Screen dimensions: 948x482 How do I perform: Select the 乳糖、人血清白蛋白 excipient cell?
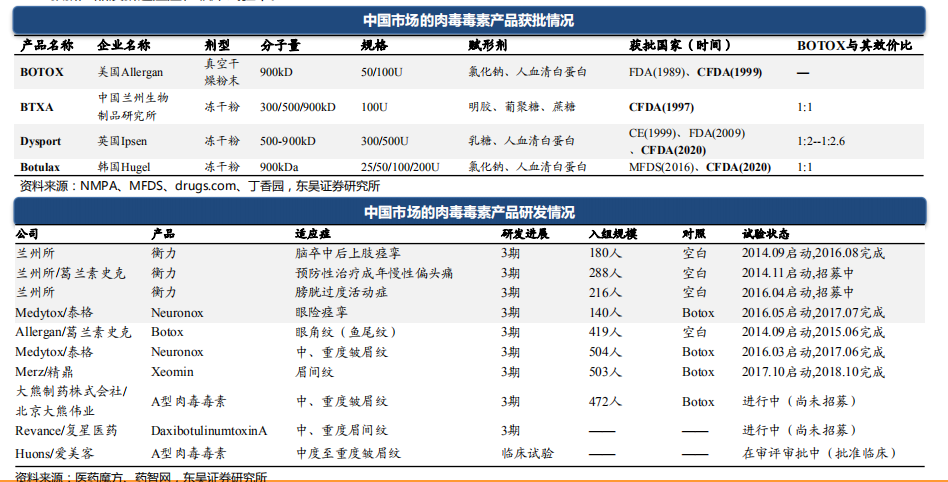pos(522,140)
